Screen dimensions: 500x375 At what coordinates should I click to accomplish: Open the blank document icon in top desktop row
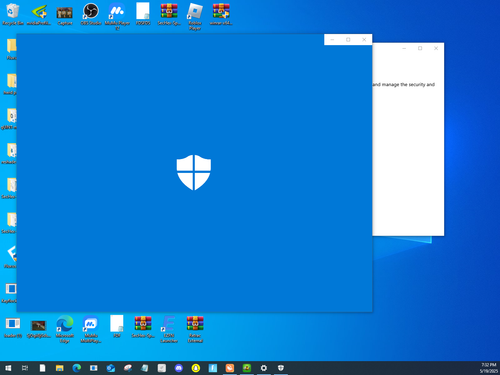(x=143, y=14)
